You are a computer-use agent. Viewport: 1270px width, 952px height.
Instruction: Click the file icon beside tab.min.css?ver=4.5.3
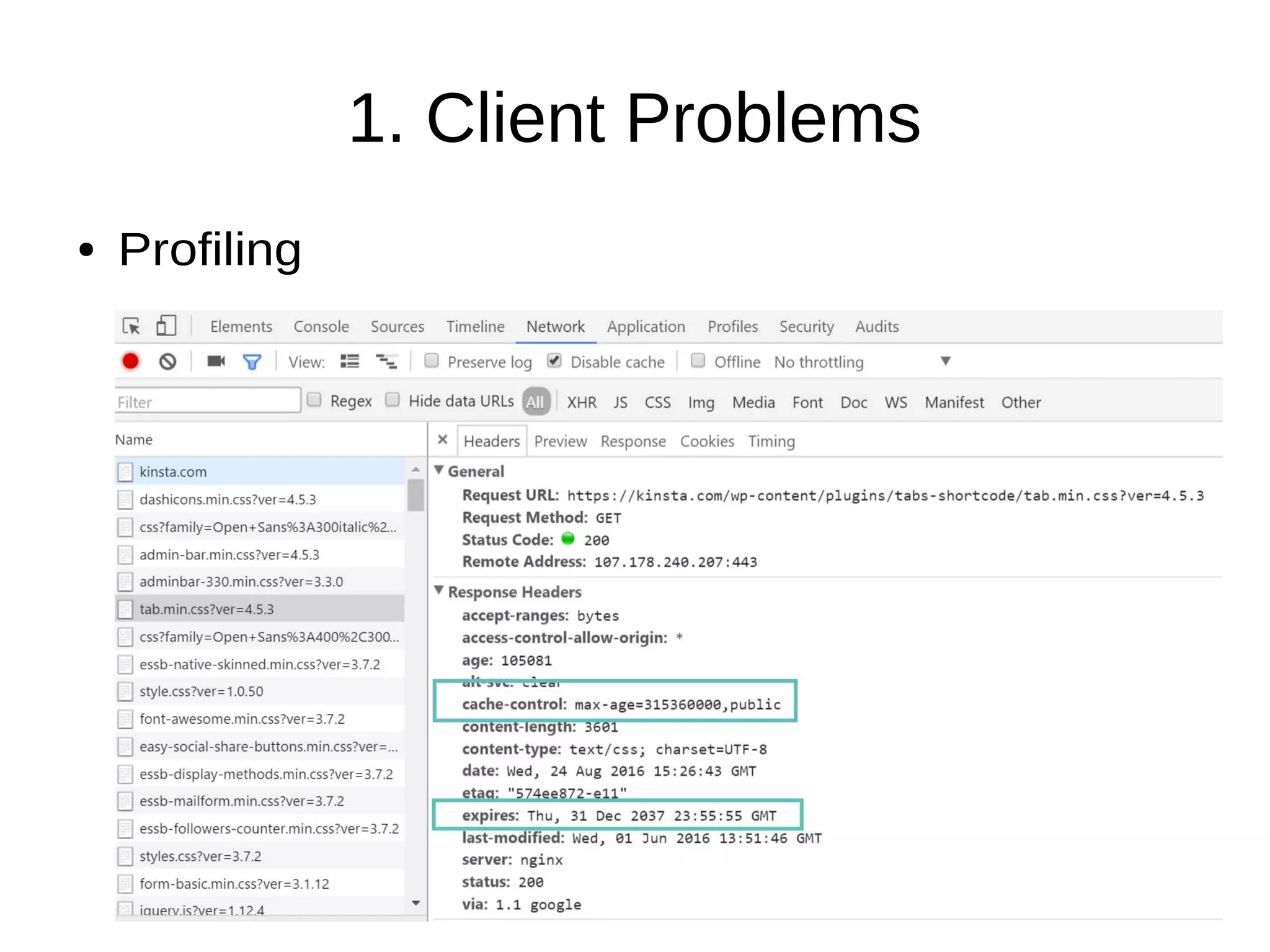(125, 609)
